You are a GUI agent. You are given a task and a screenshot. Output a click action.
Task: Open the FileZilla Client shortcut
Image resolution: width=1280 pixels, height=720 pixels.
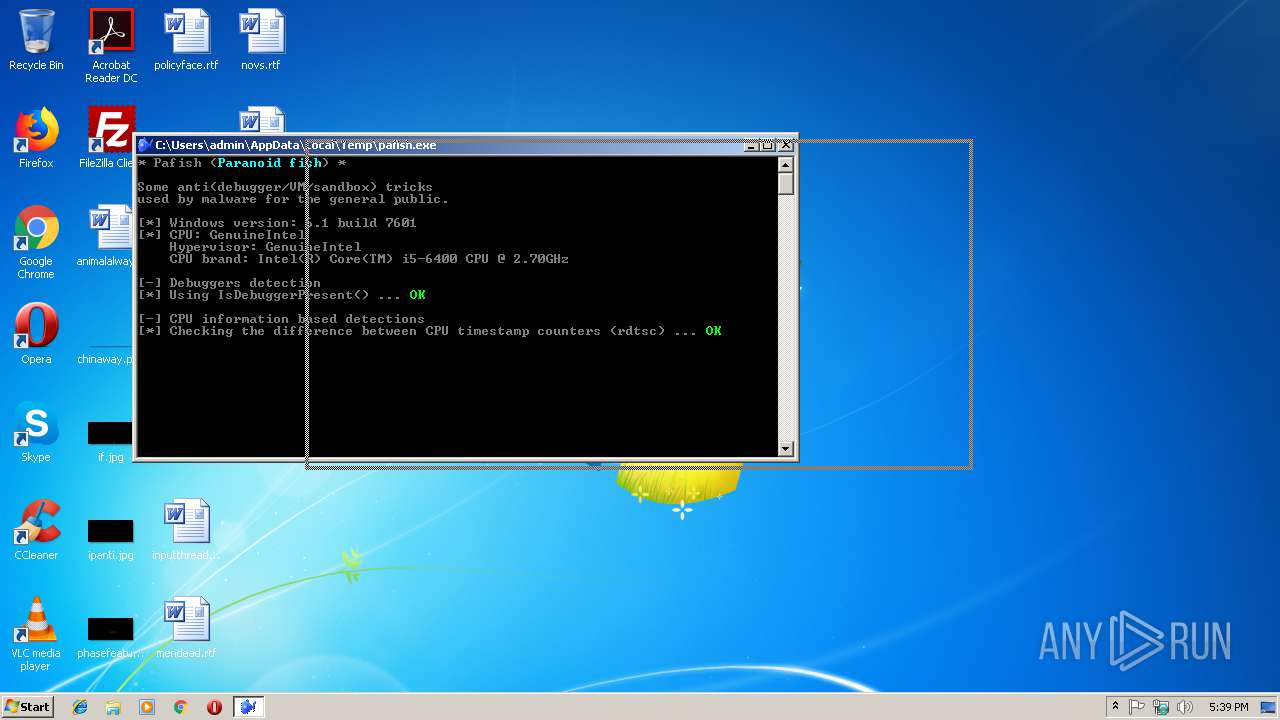[x=110, y=138]
